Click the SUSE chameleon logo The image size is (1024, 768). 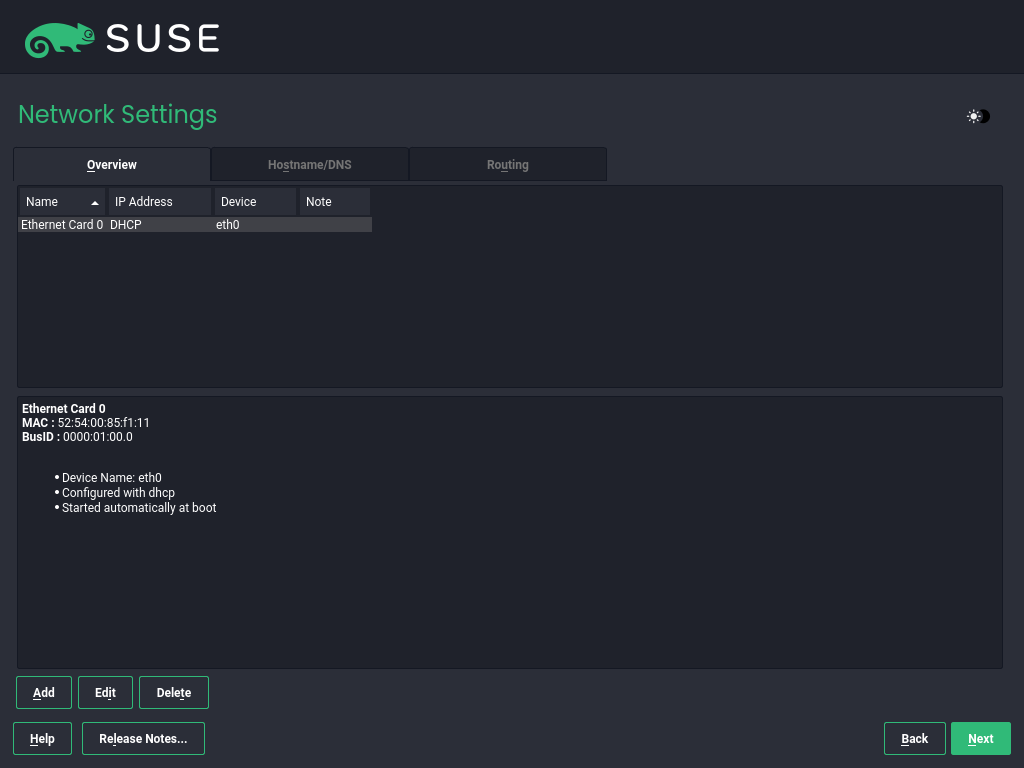point(58,38)
